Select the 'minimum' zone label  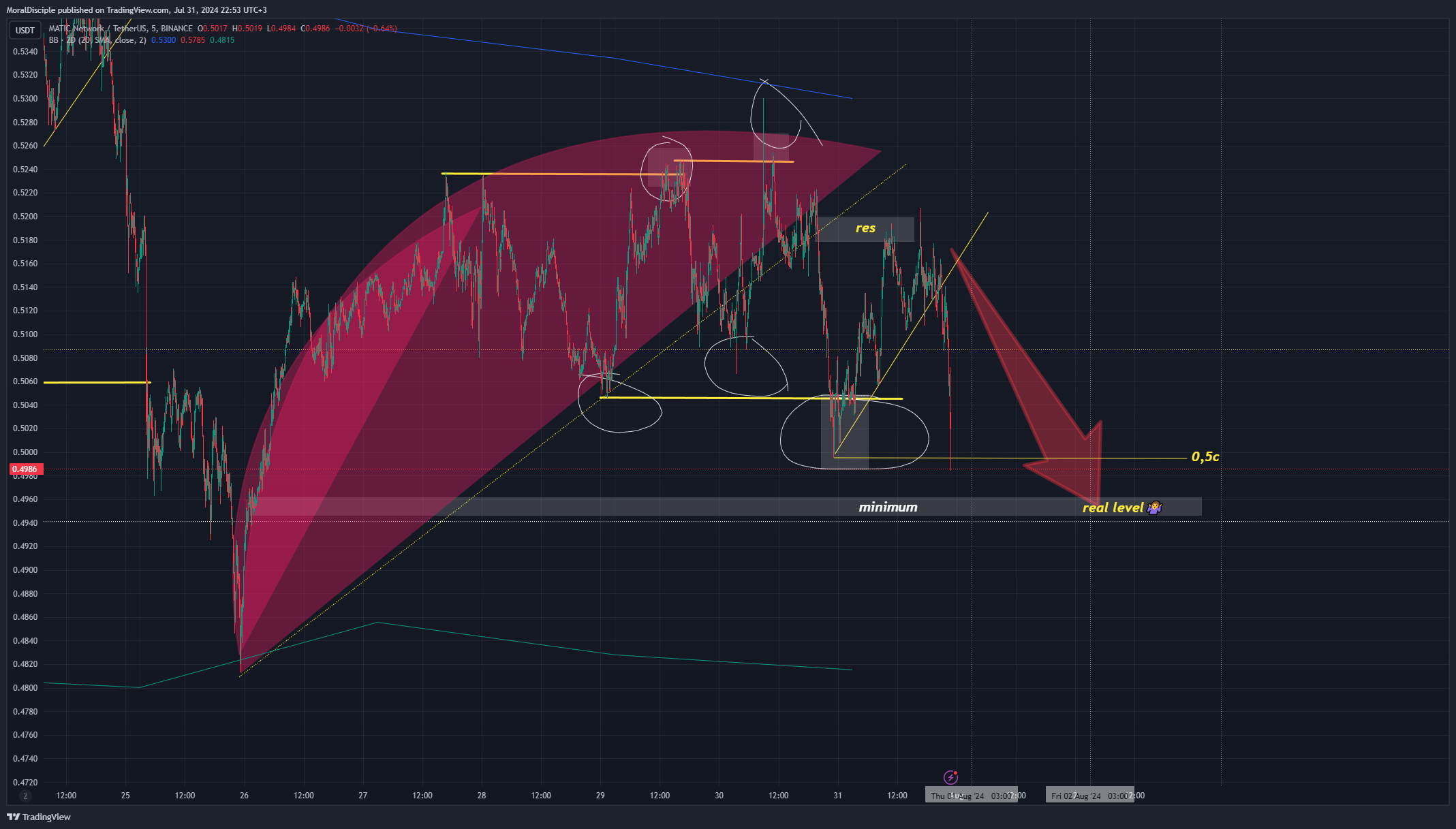point(888,507)
